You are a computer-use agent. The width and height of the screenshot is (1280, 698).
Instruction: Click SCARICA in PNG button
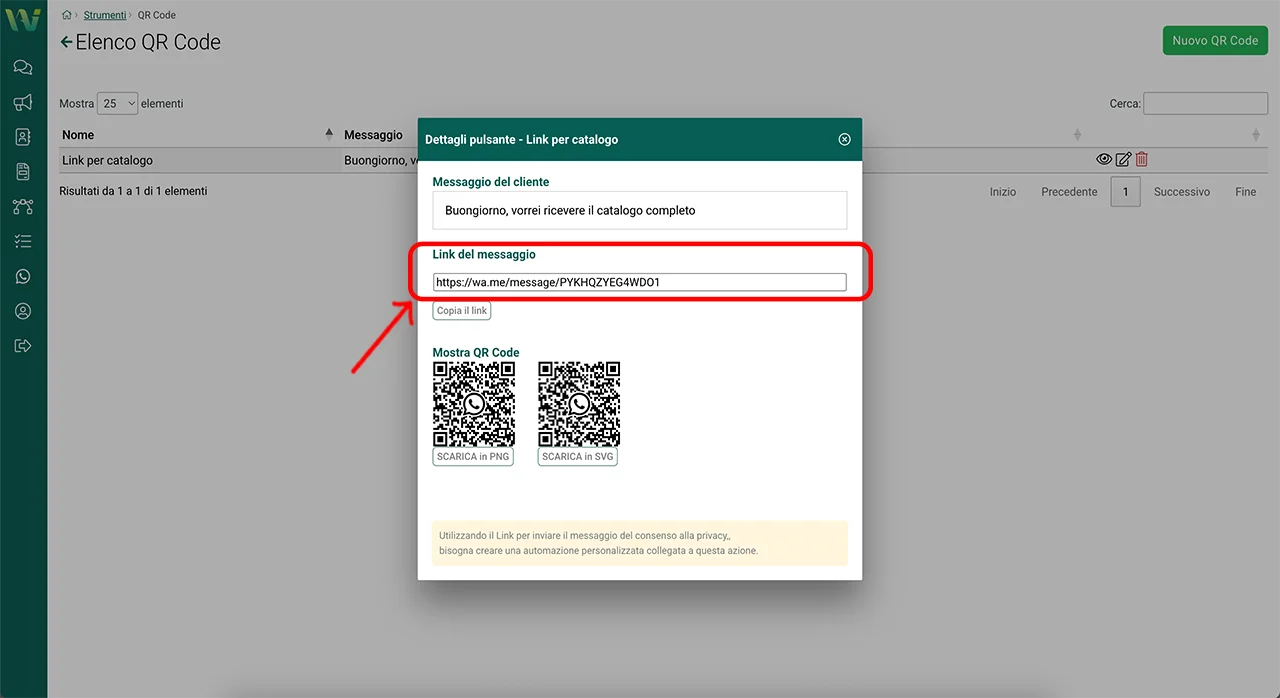click(x=473, y=457)
